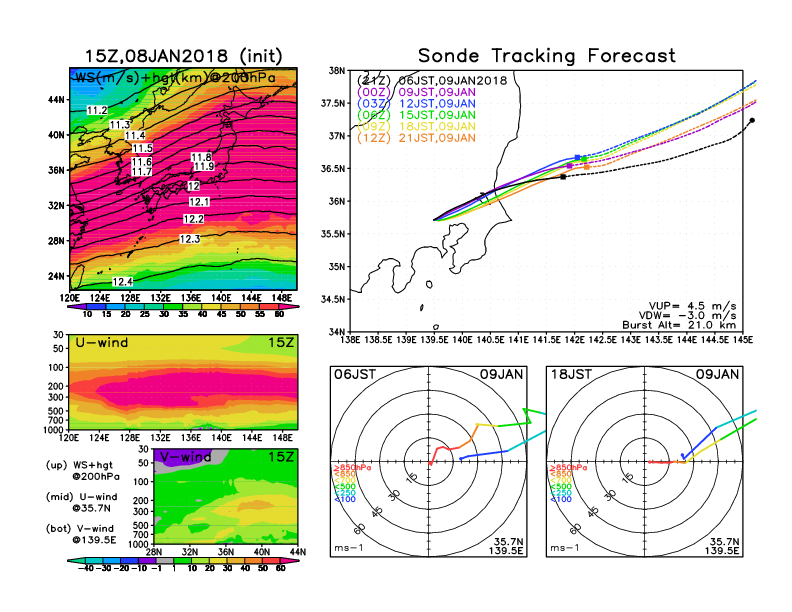The image size is (792, 612).
Task: Select the '(mid) U-wind @35.7N' caption
Action: [81, 502]
